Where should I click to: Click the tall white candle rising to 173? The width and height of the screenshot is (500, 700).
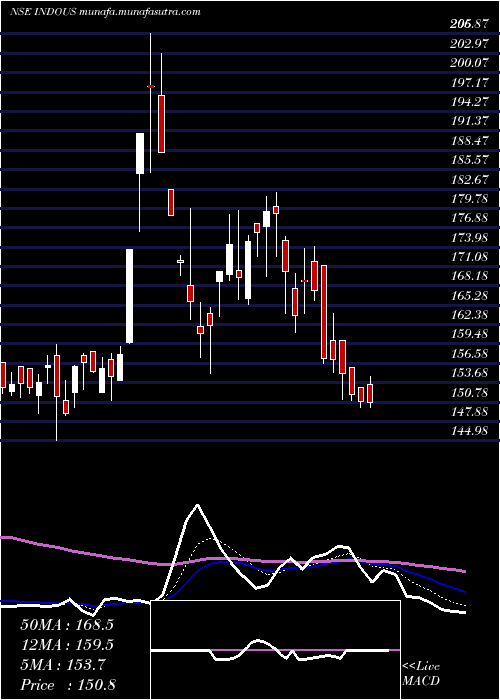tap(129, 296)
